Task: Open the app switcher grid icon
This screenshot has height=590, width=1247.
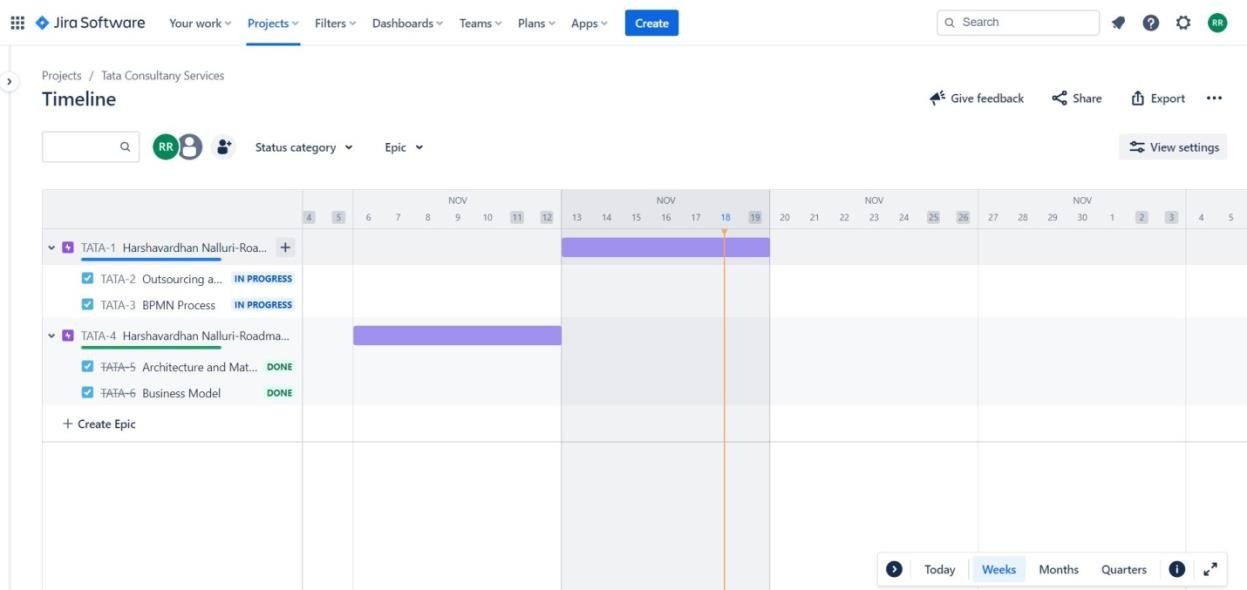Action: 17,22
